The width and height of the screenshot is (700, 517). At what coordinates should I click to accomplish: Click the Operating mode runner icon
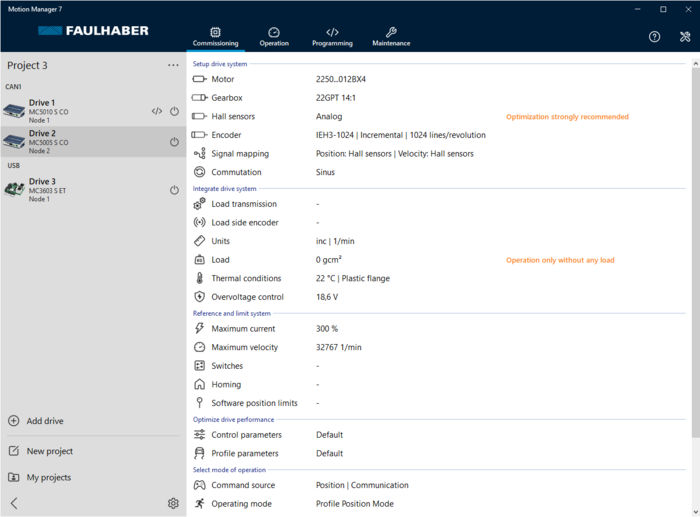coord(200,504)
